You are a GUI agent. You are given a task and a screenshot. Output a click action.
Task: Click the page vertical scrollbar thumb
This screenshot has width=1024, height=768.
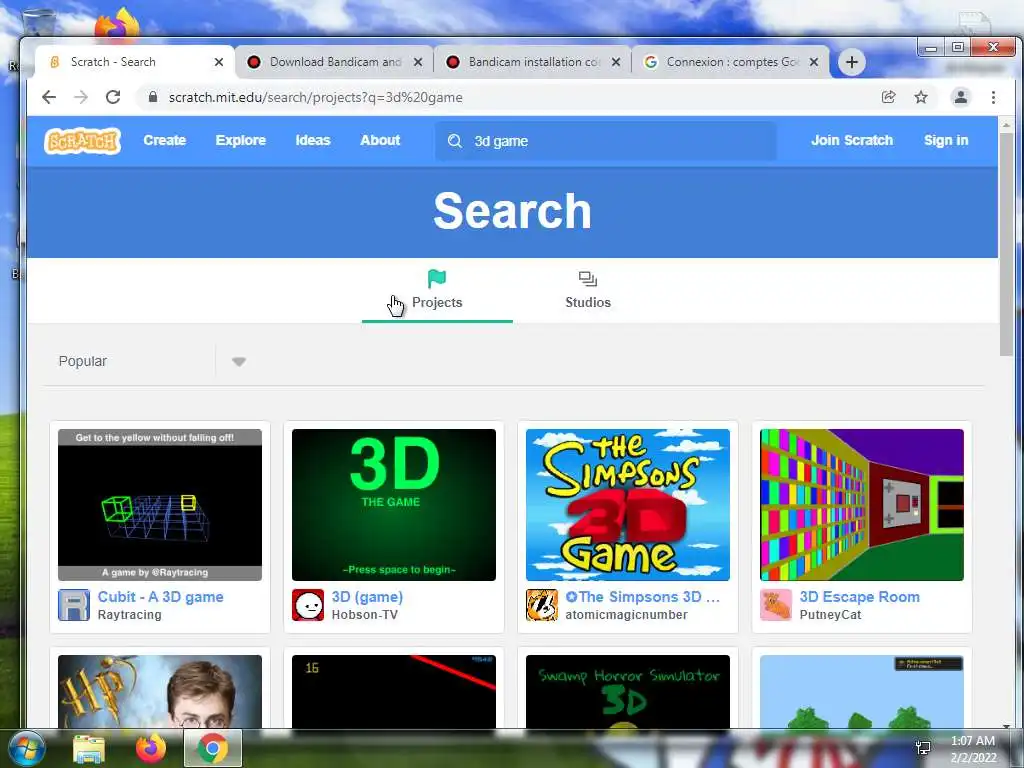[x=1006, y=243]
